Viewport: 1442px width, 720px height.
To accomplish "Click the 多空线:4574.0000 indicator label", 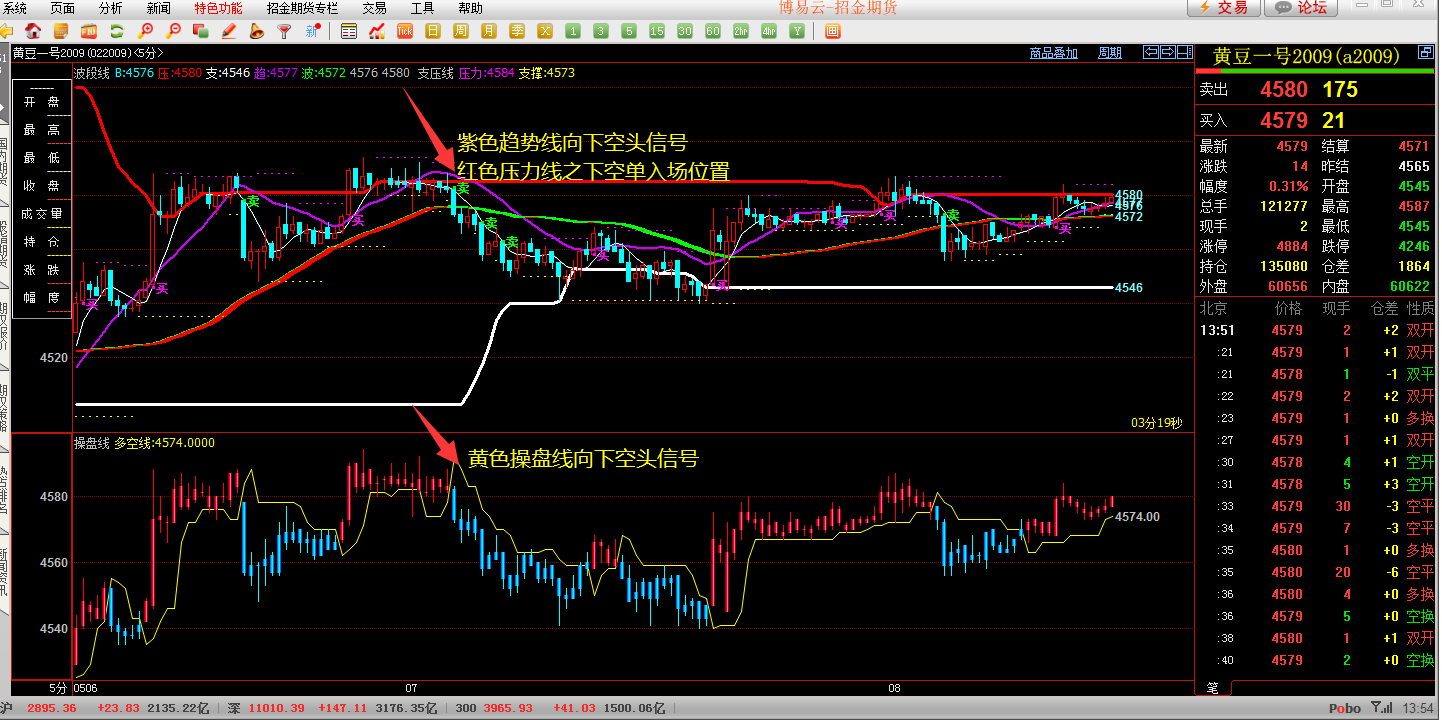I will coord(164,443).
